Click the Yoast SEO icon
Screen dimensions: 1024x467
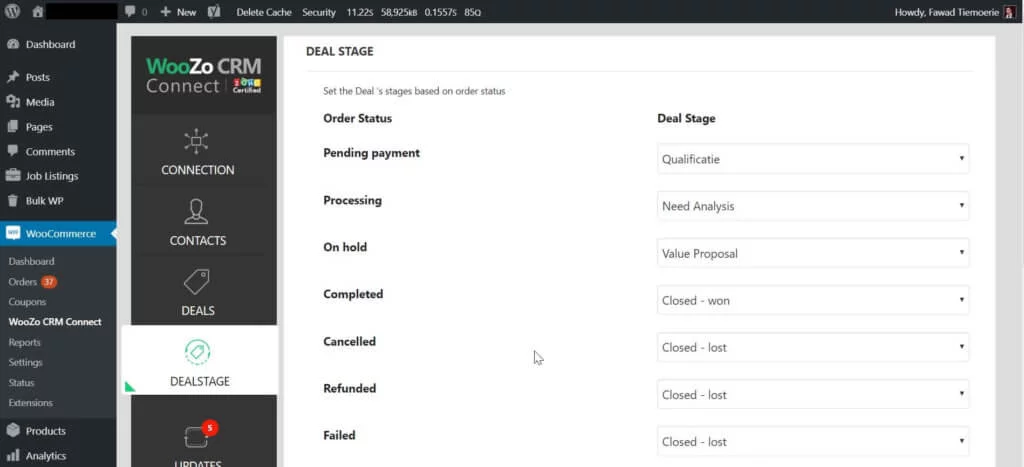click(214, 12)
